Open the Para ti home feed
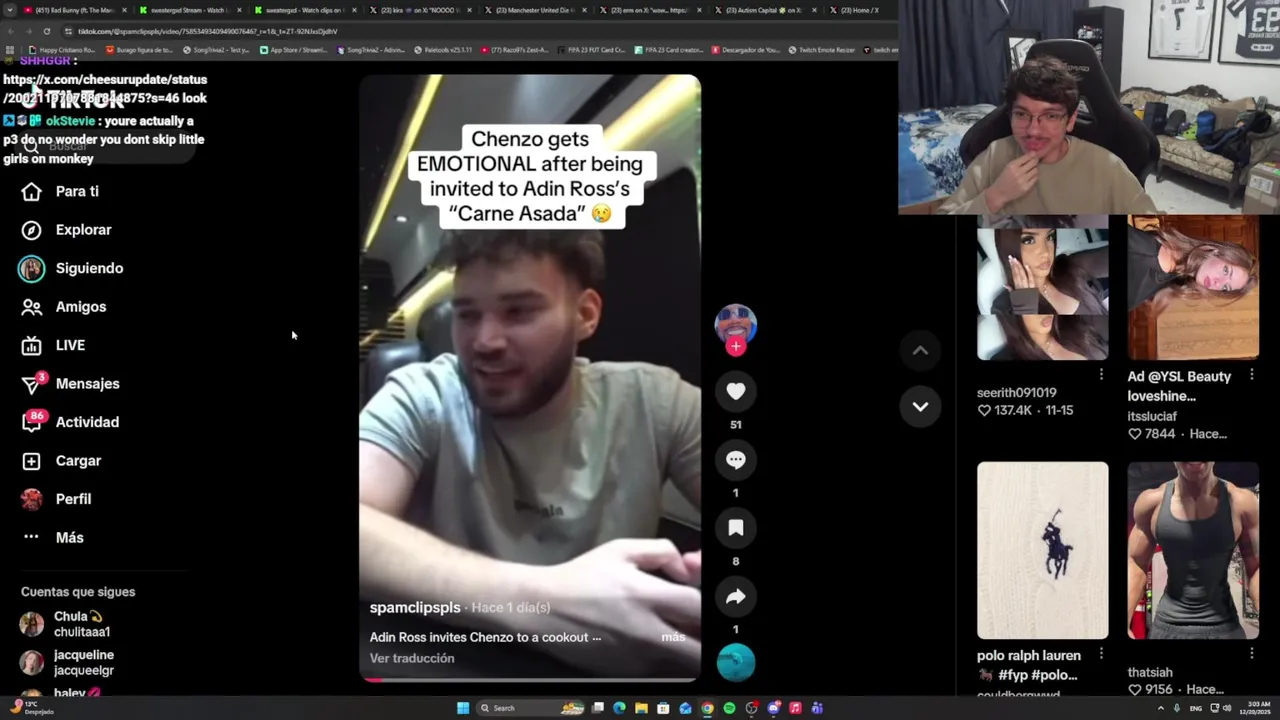The width and height of the screenshot is (1280, 720). click(x=60, y=191)
